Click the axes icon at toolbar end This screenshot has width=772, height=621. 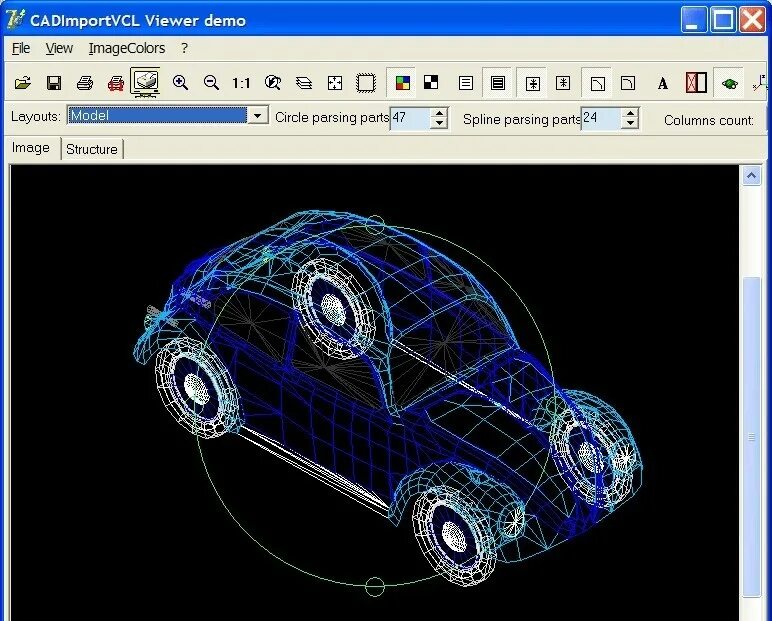coord(761,83)
